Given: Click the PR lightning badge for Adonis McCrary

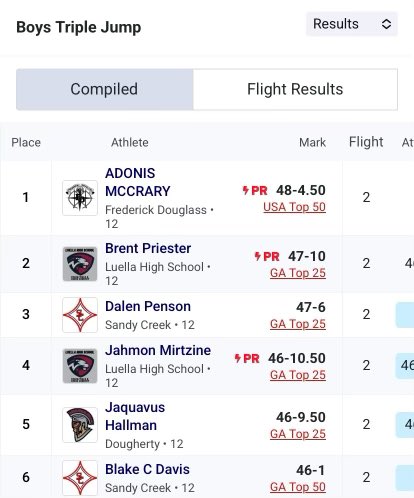Looking at the screenshot, I should pyautogui.click(x=255, y=191).
